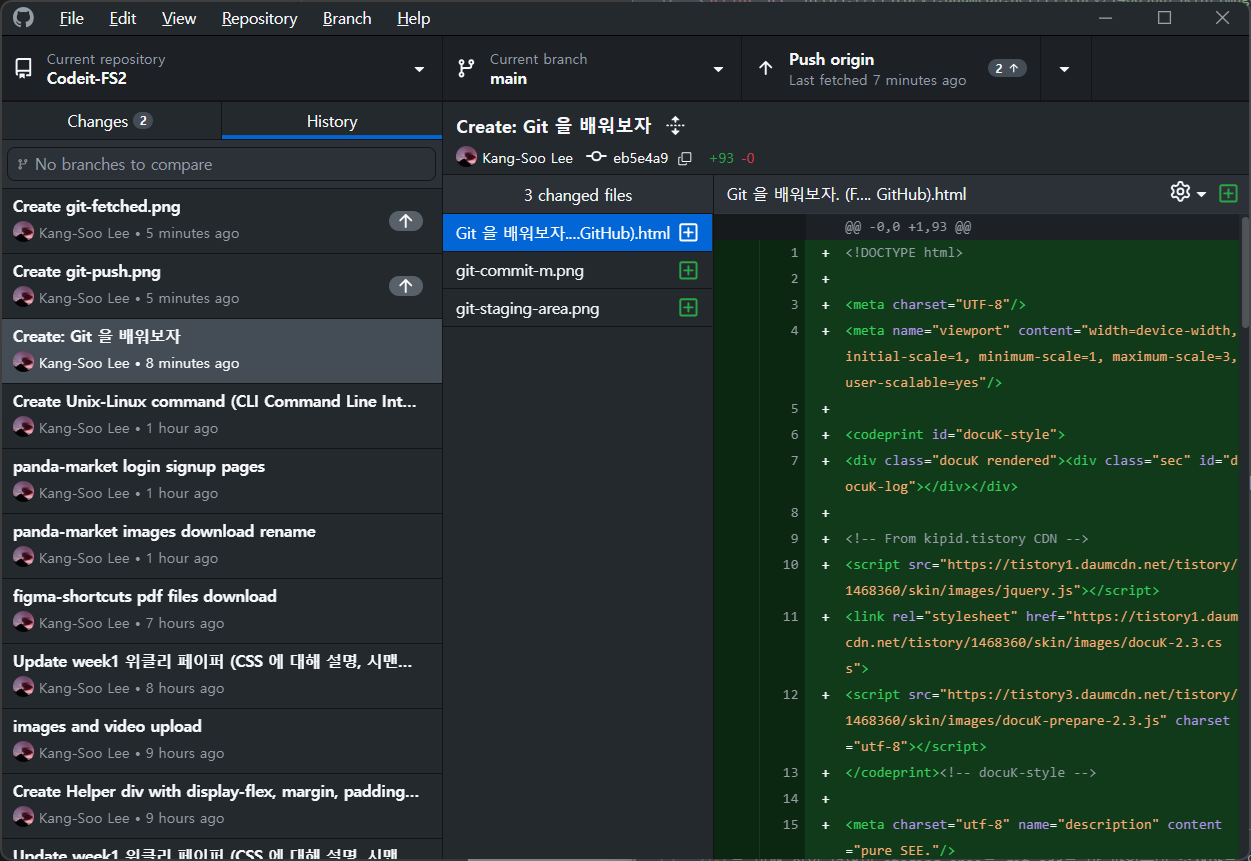Click the push arrow icon beside Push origin
Image resolution: width=1251 pixels, height=861 pixels.
pos(766,69)
